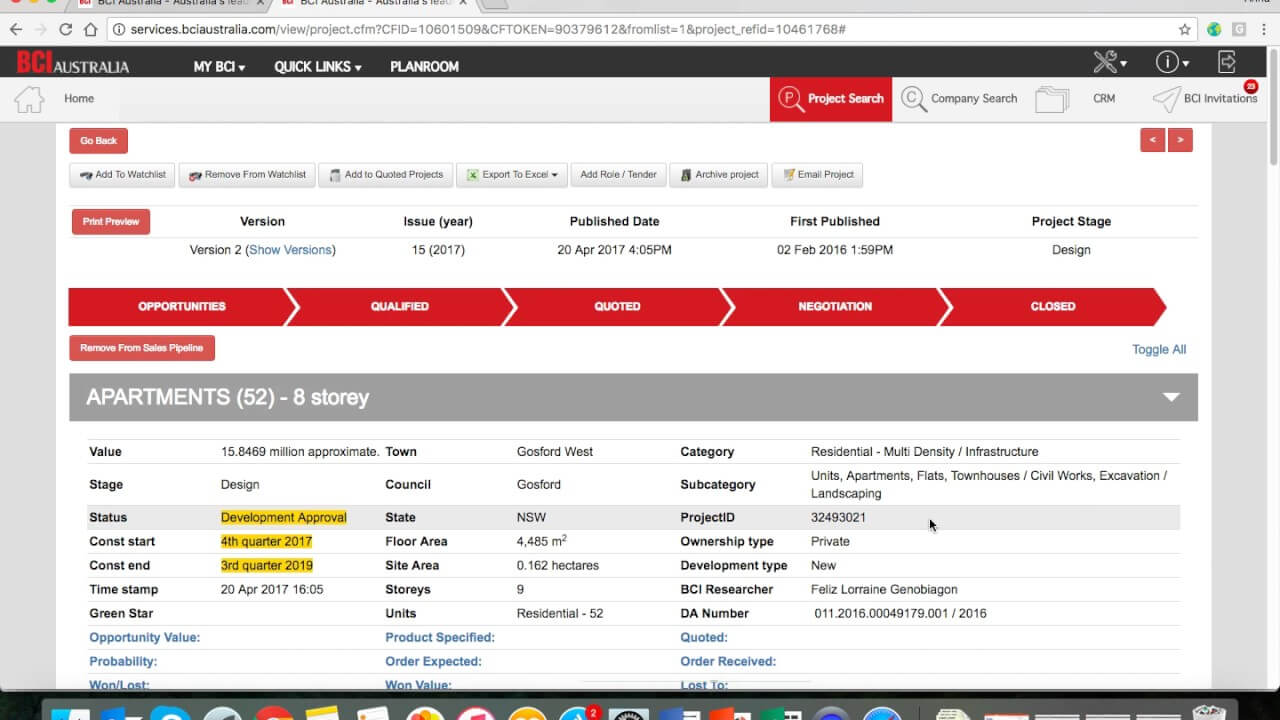Click Add Role / Tender
The width and height of the screenshot is (1280, 720).
(618, 175)
